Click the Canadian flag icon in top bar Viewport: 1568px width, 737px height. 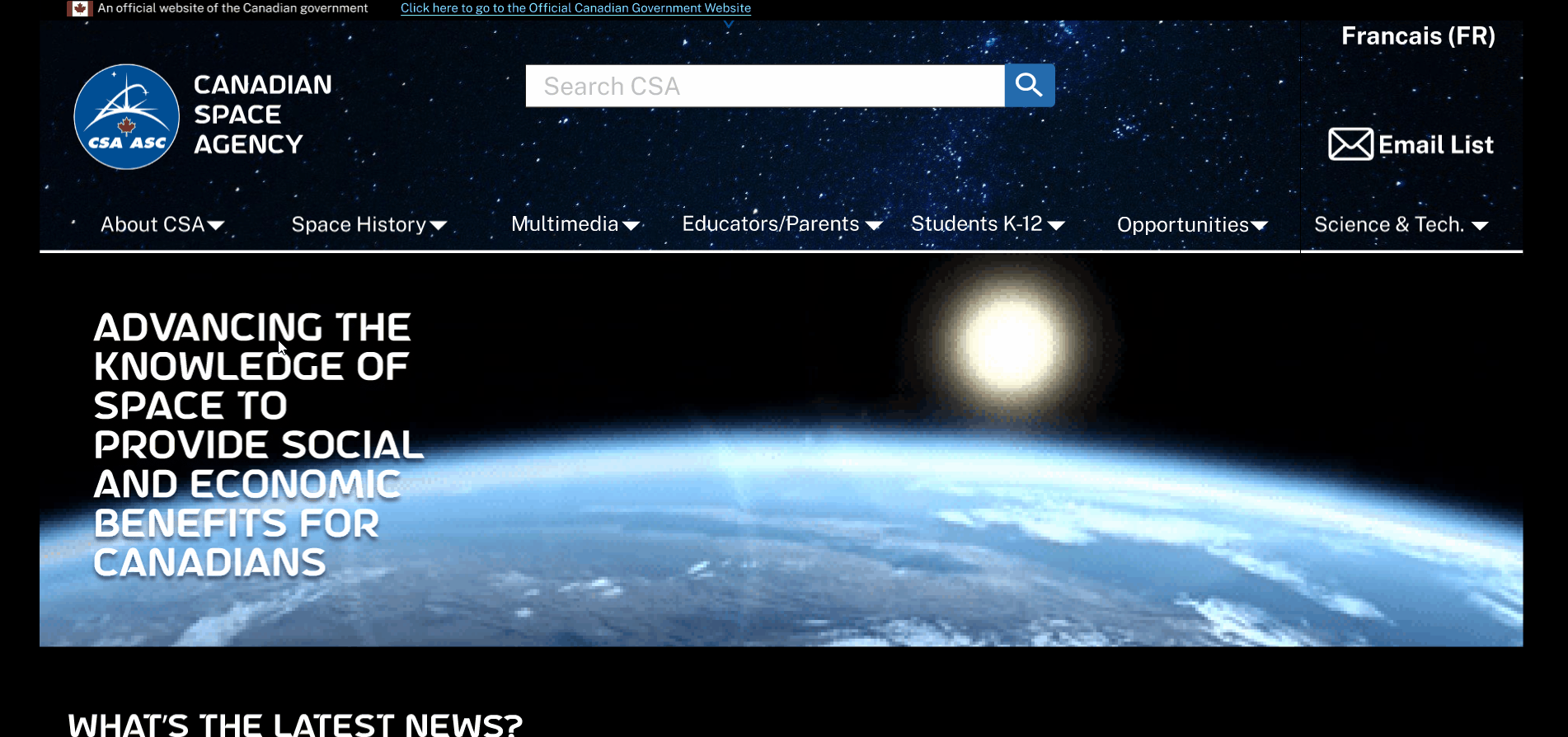80,8
